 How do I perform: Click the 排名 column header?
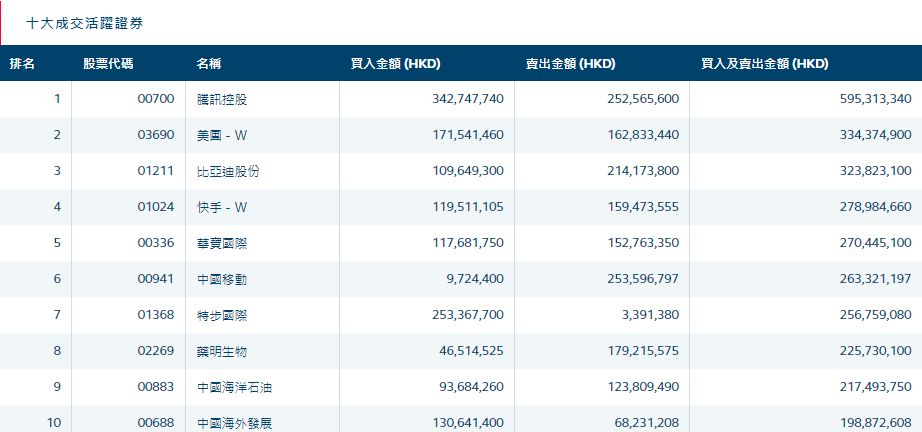(x=22, y=64)
